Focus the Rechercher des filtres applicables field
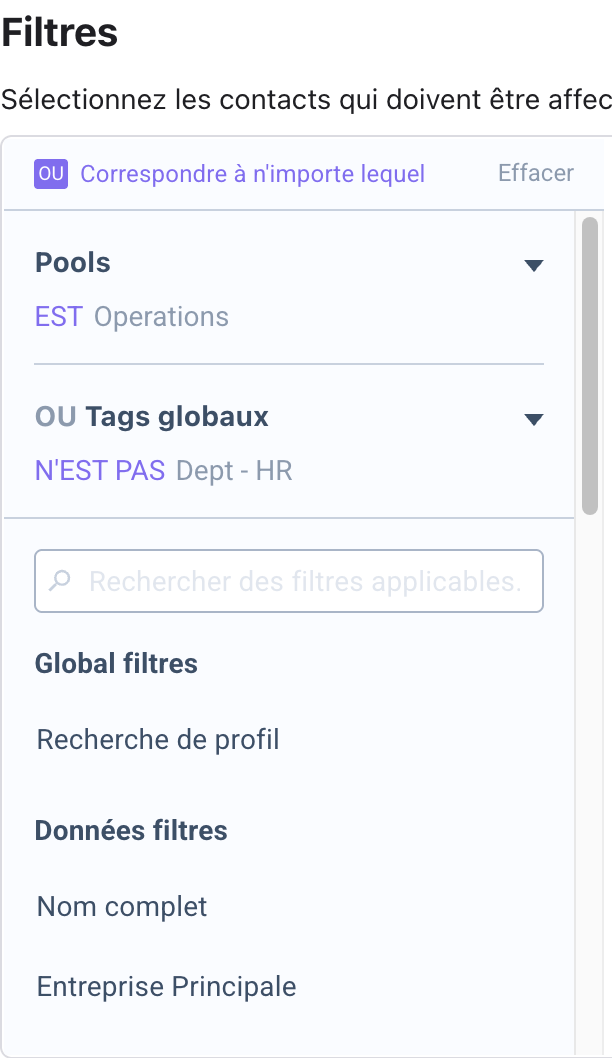The width and height of the screenshot is (612, 1058). pos(289,581)
